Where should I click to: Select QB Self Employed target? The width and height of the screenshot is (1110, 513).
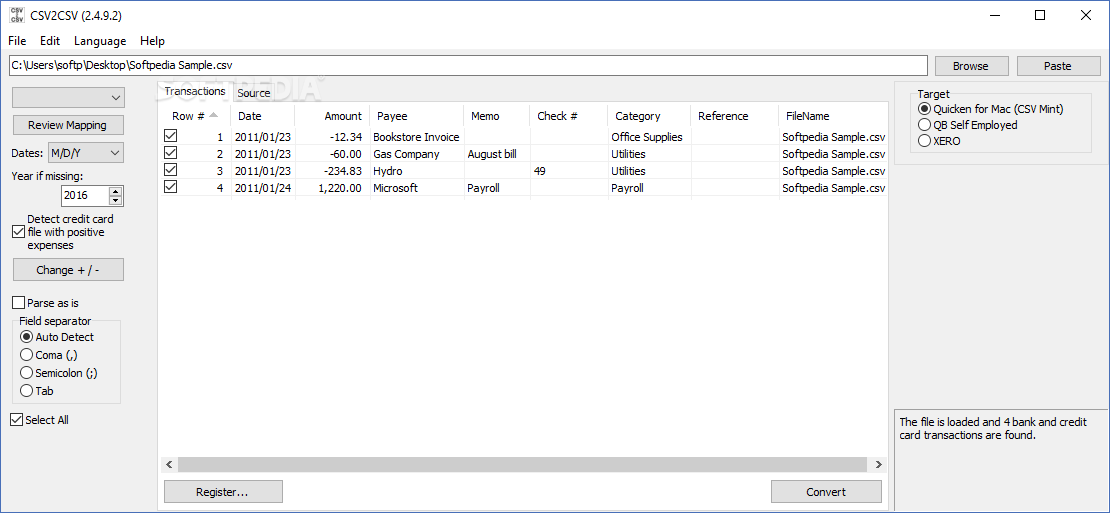click(x=924, y=125)
